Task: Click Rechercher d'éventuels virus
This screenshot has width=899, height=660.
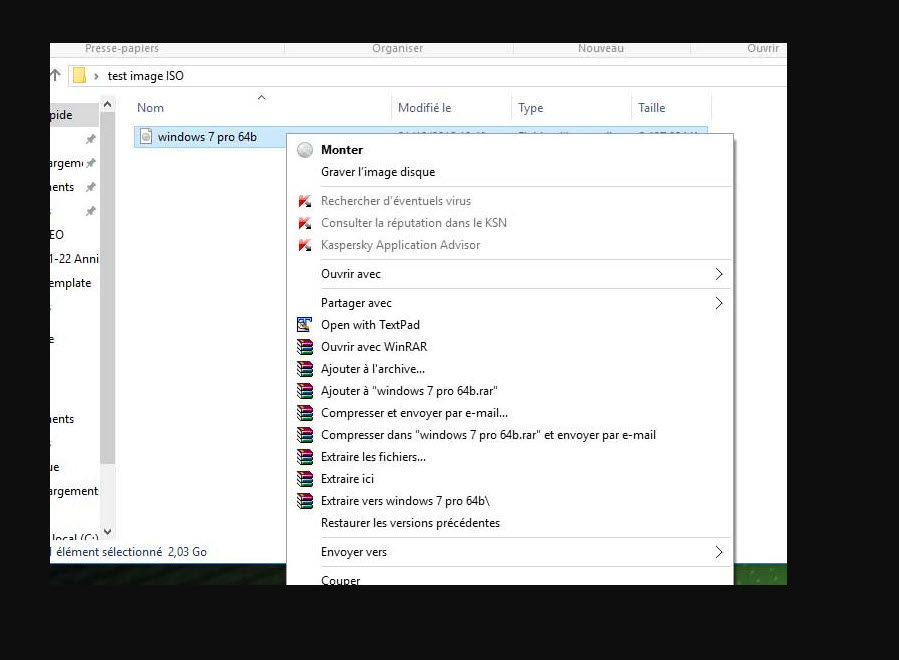Action: pyautogui.click(x=396, y=201)
